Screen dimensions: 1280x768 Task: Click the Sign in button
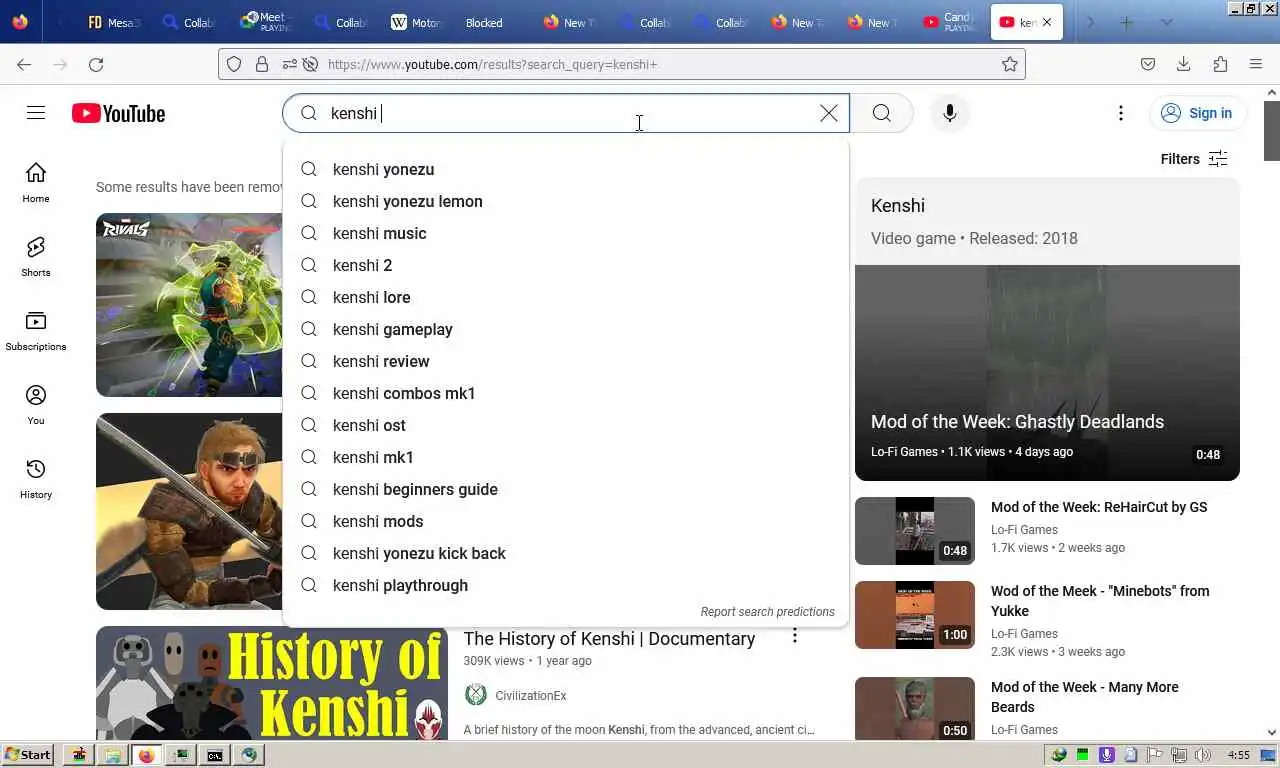click(x=1197, y=113)
